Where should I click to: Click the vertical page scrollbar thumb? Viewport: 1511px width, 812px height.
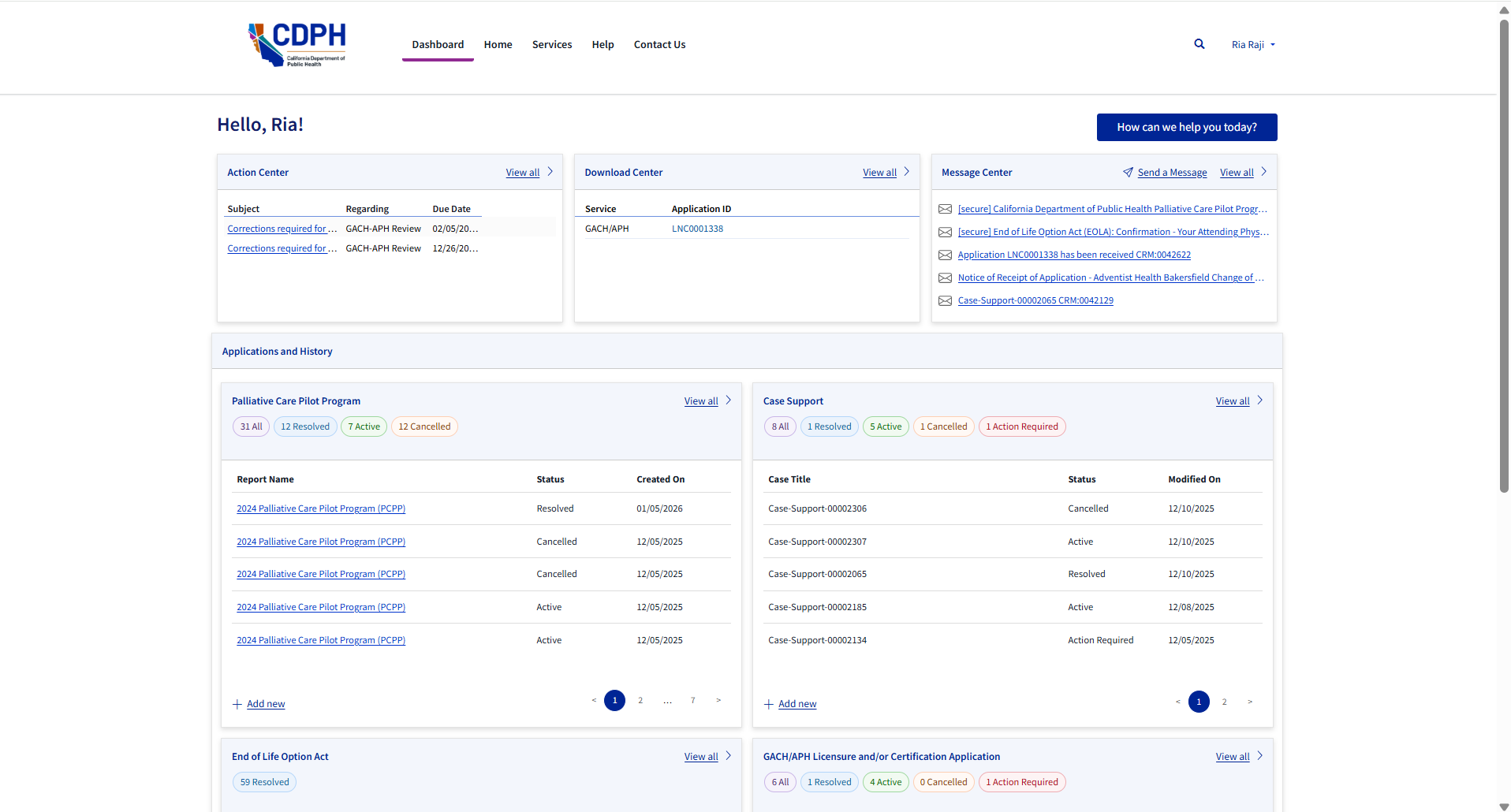(x=1504, y=255)
